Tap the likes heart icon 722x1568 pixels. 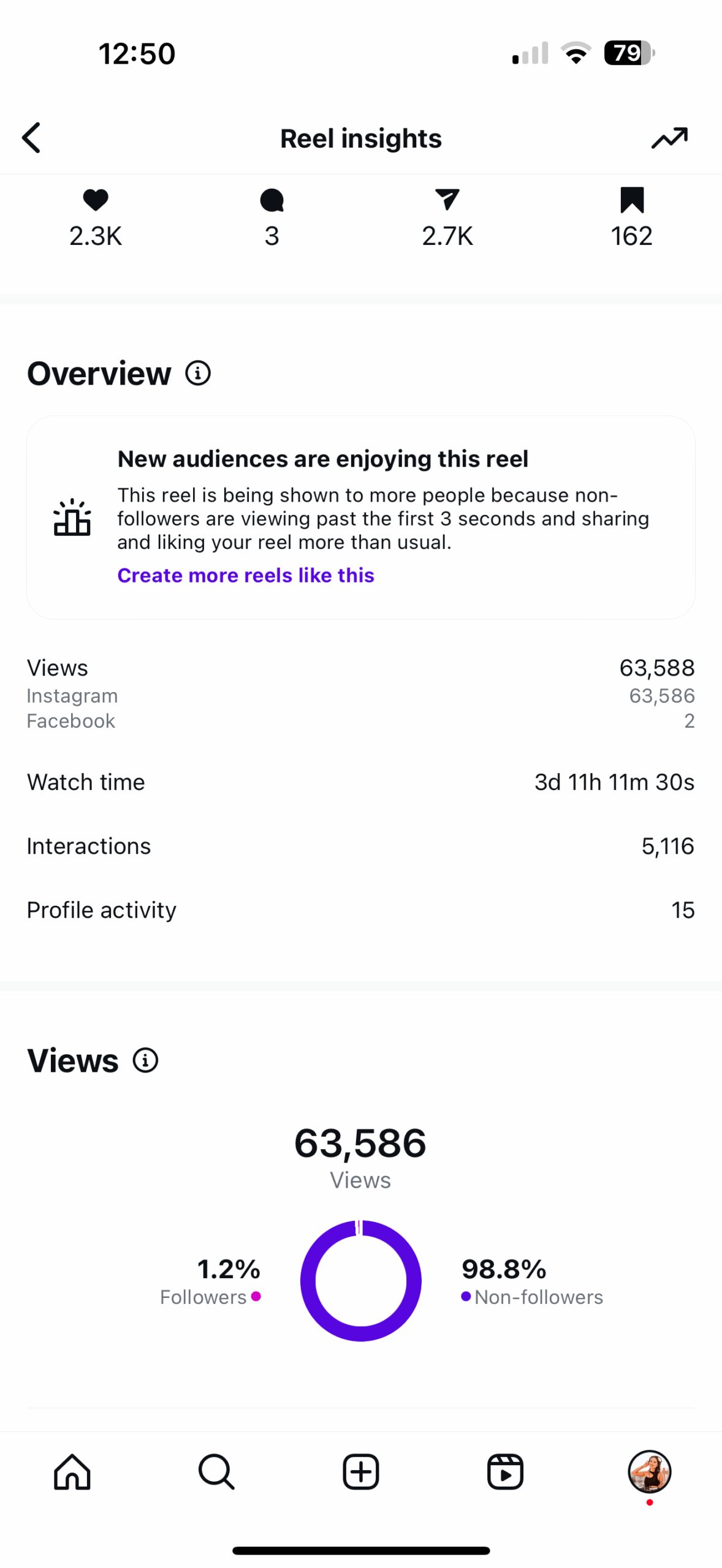tap(96, 200)
